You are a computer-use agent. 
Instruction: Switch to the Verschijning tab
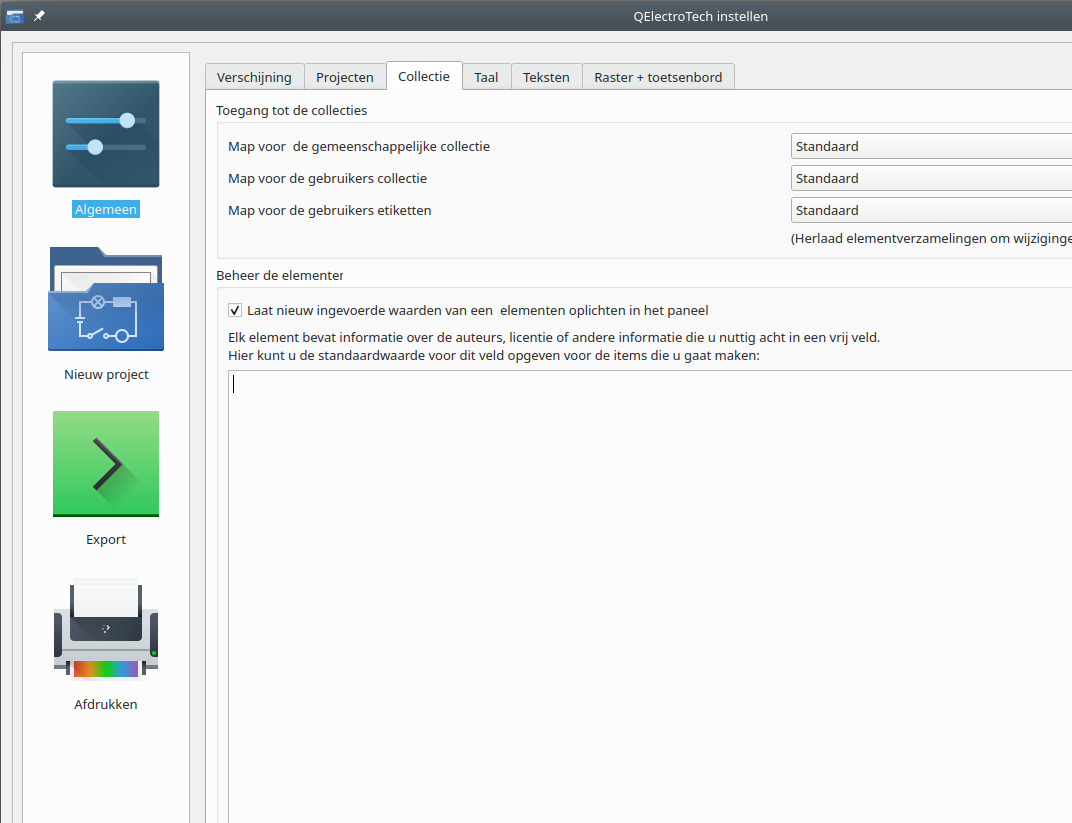(x=254, y=77)
